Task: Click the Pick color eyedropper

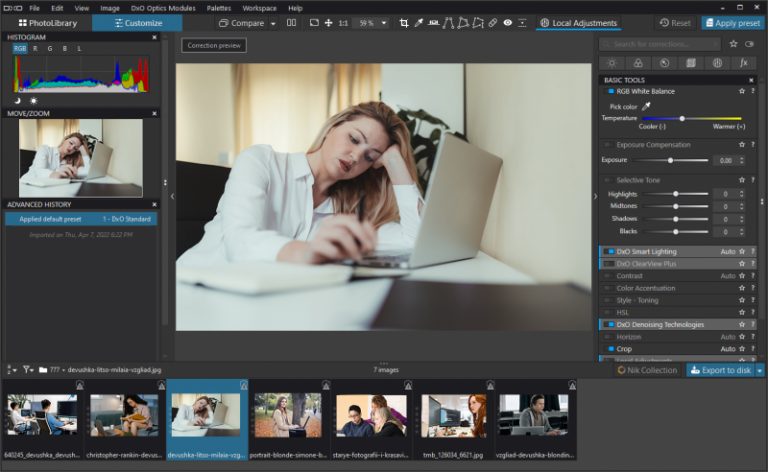Action: (x=646, y=106)
